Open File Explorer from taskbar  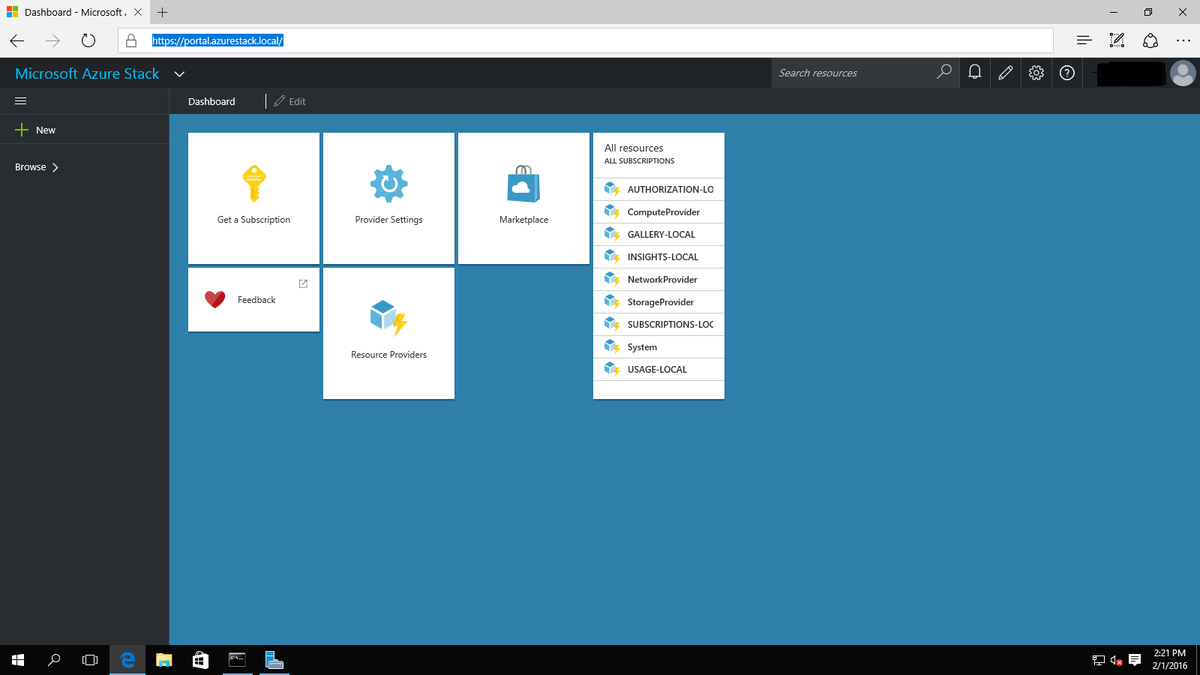(163, 659)
